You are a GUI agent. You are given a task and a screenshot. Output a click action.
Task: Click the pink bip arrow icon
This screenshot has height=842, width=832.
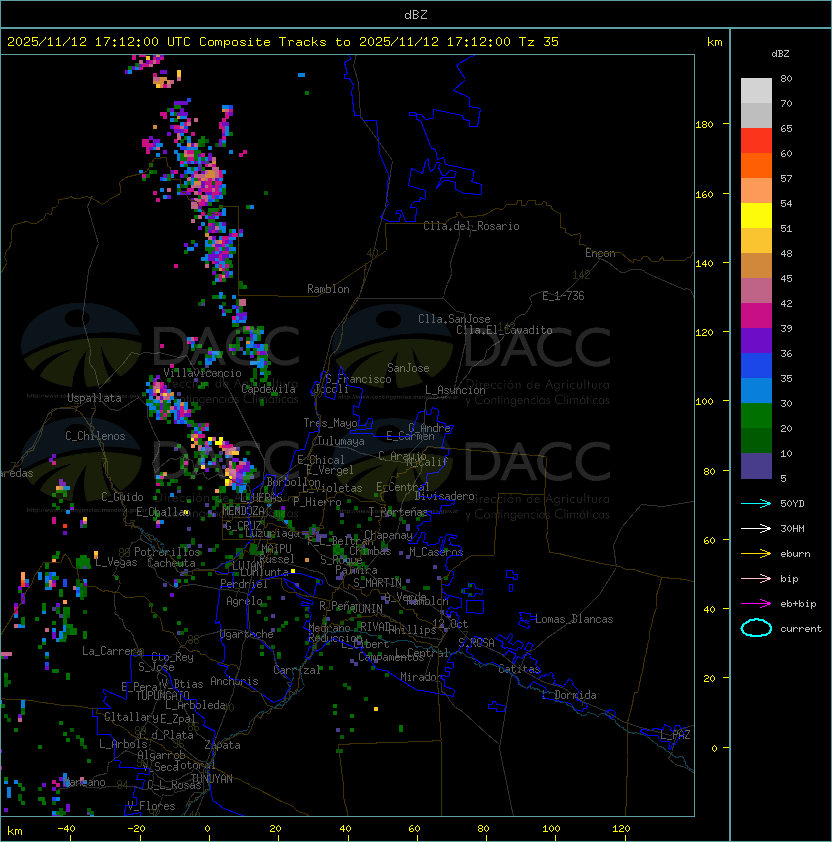pyautogui.click(x=756, y=578)
